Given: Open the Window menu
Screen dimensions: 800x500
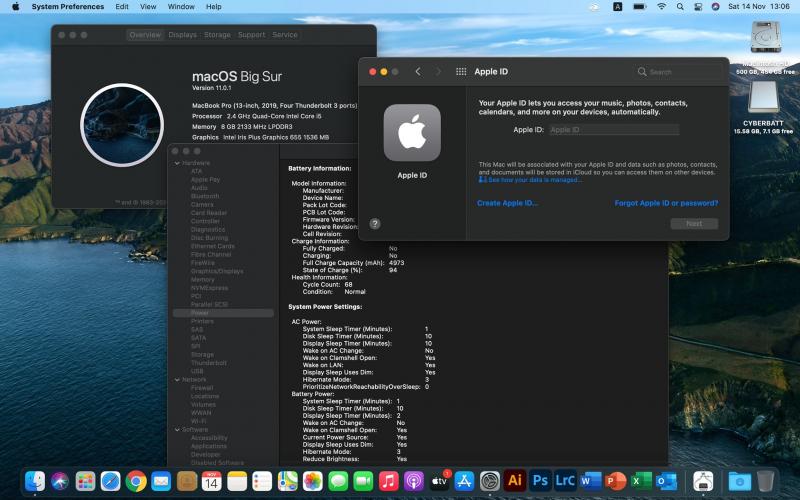Looking at the screenshot, I should pos(181,7).
